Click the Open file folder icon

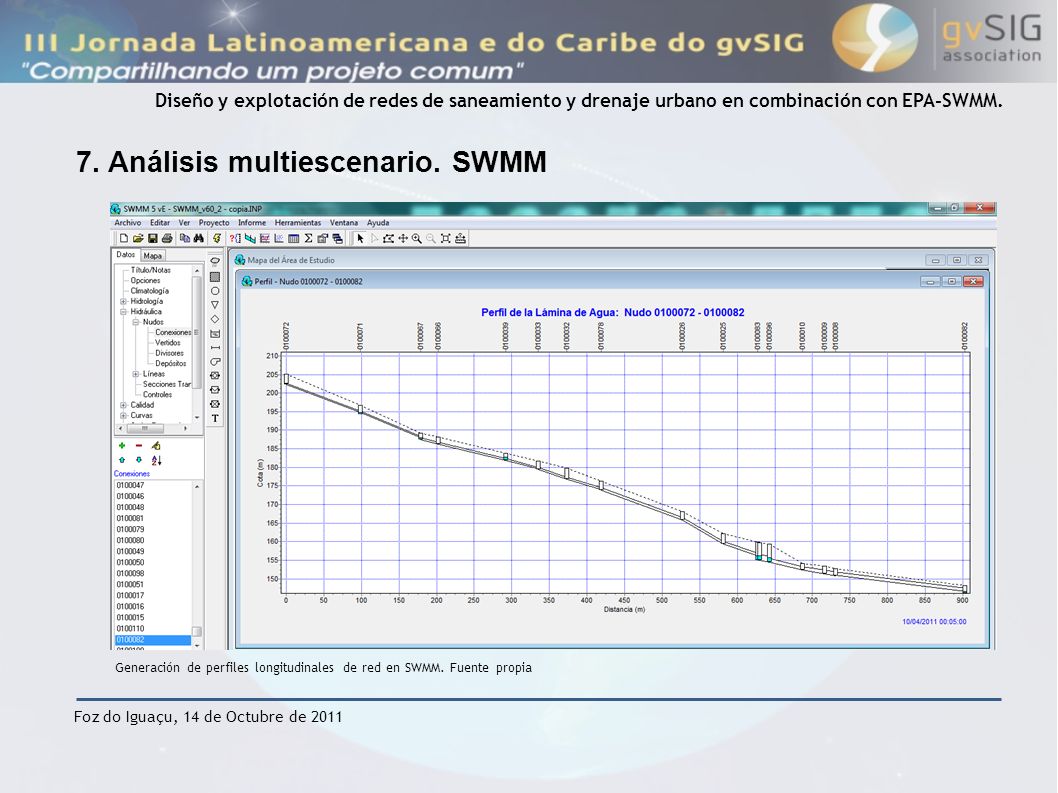pos(138,238)
